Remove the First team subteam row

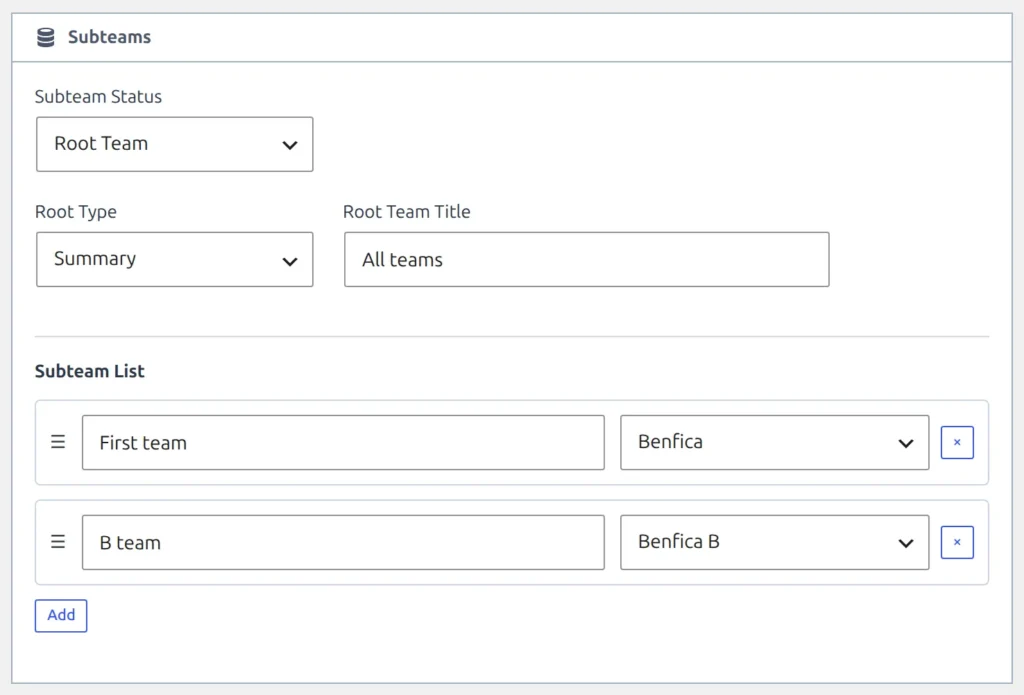pyautogui.click(x=957, y=442)
